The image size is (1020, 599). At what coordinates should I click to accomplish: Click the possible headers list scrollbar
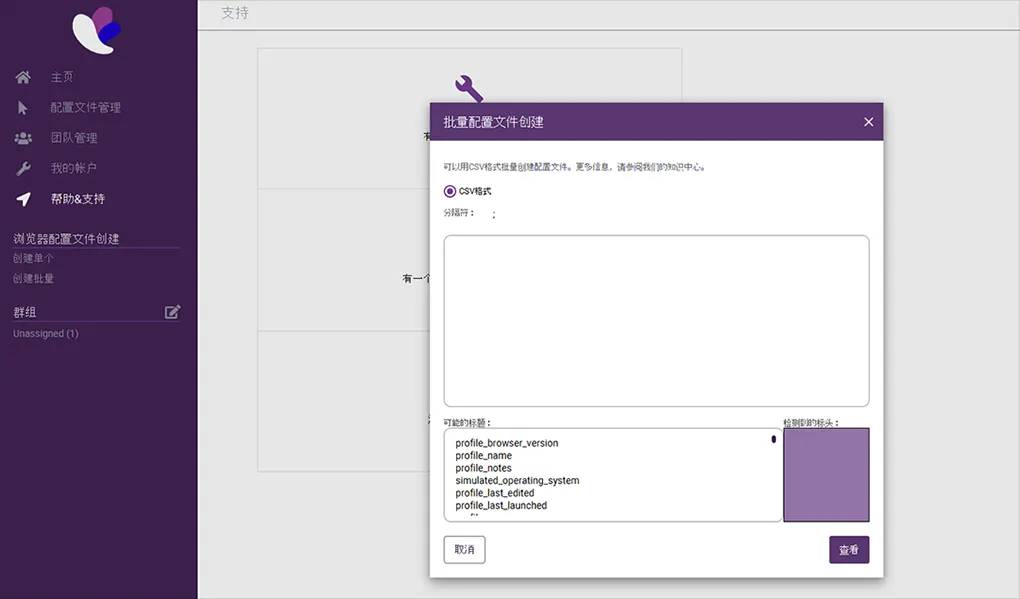773,440
